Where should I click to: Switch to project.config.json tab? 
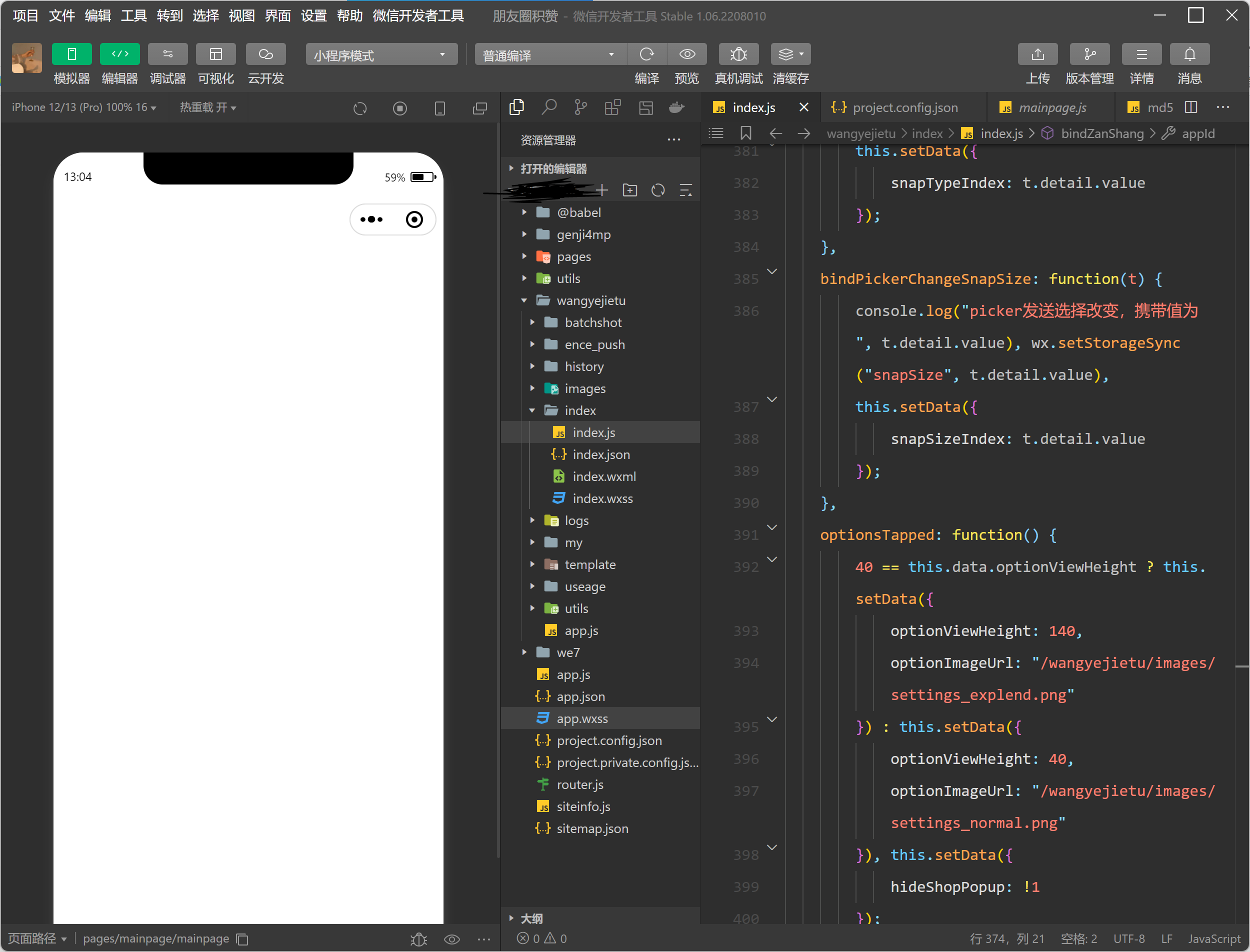click(x=904, y=107)
